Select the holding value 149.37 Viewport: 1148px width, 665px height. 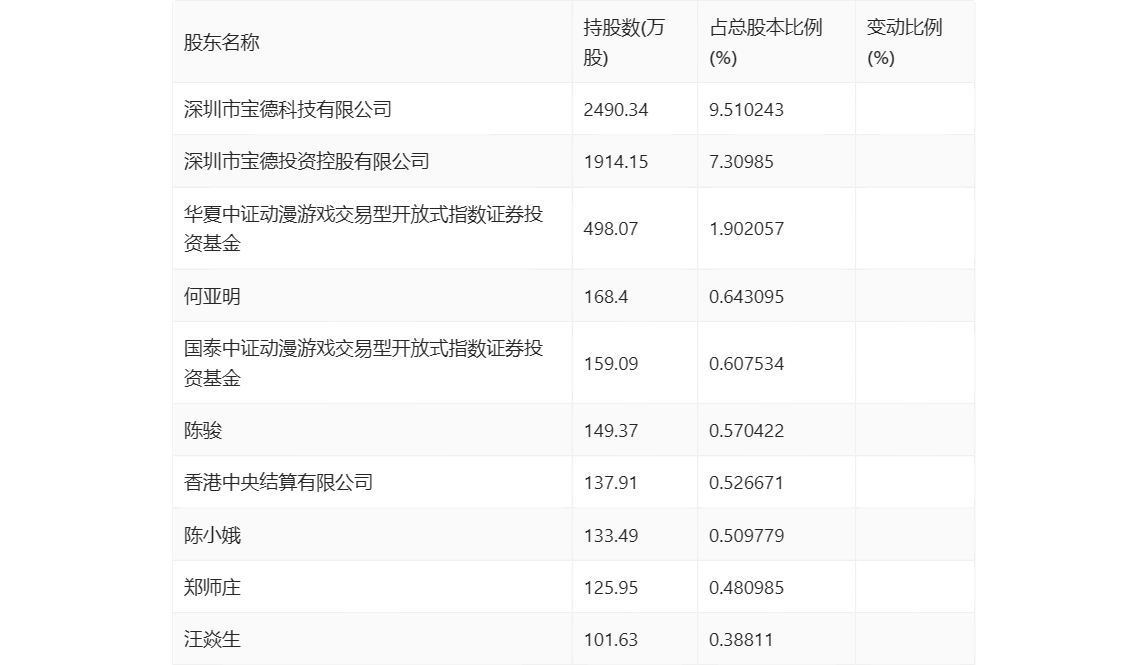coord(611,431)
